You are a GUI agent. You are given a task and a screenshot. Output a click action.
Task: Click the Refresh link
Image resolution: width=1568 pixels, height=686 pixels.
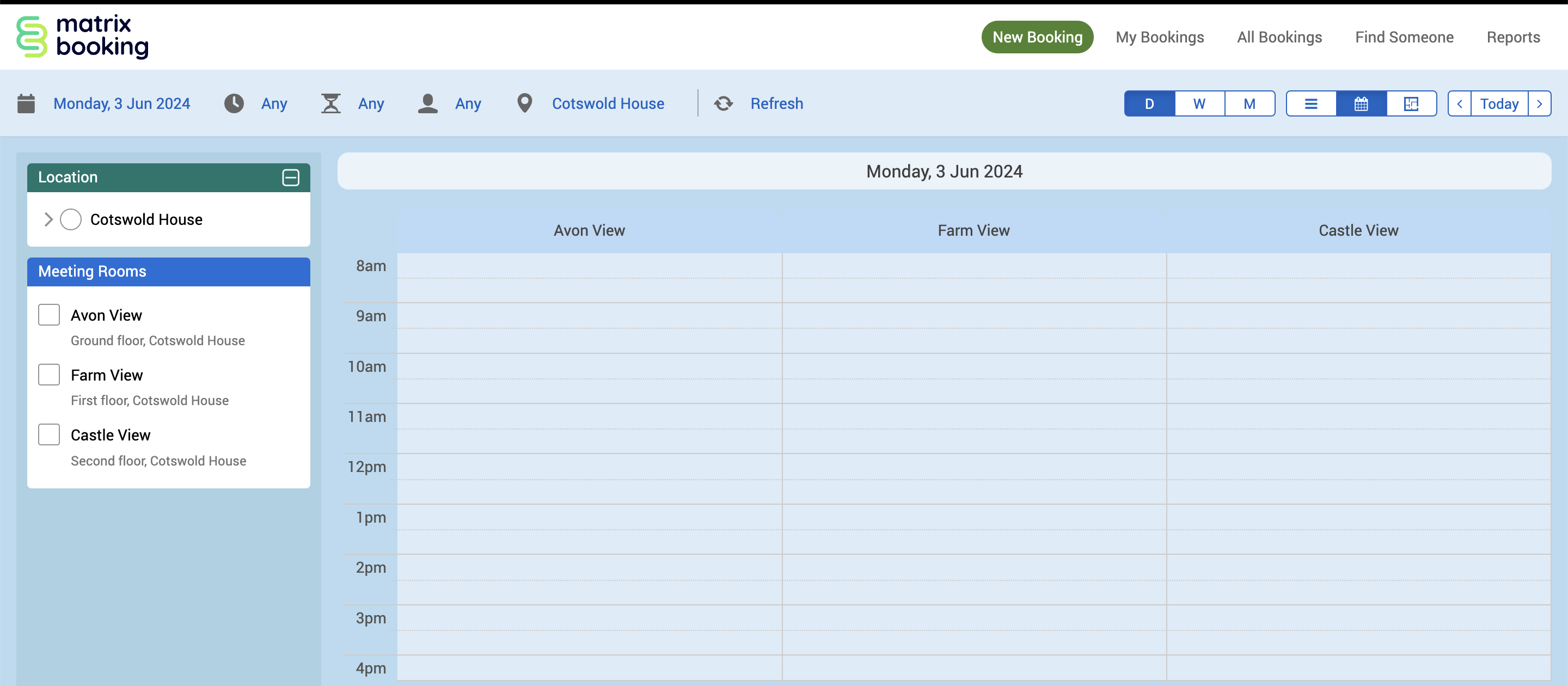[776, 103]
